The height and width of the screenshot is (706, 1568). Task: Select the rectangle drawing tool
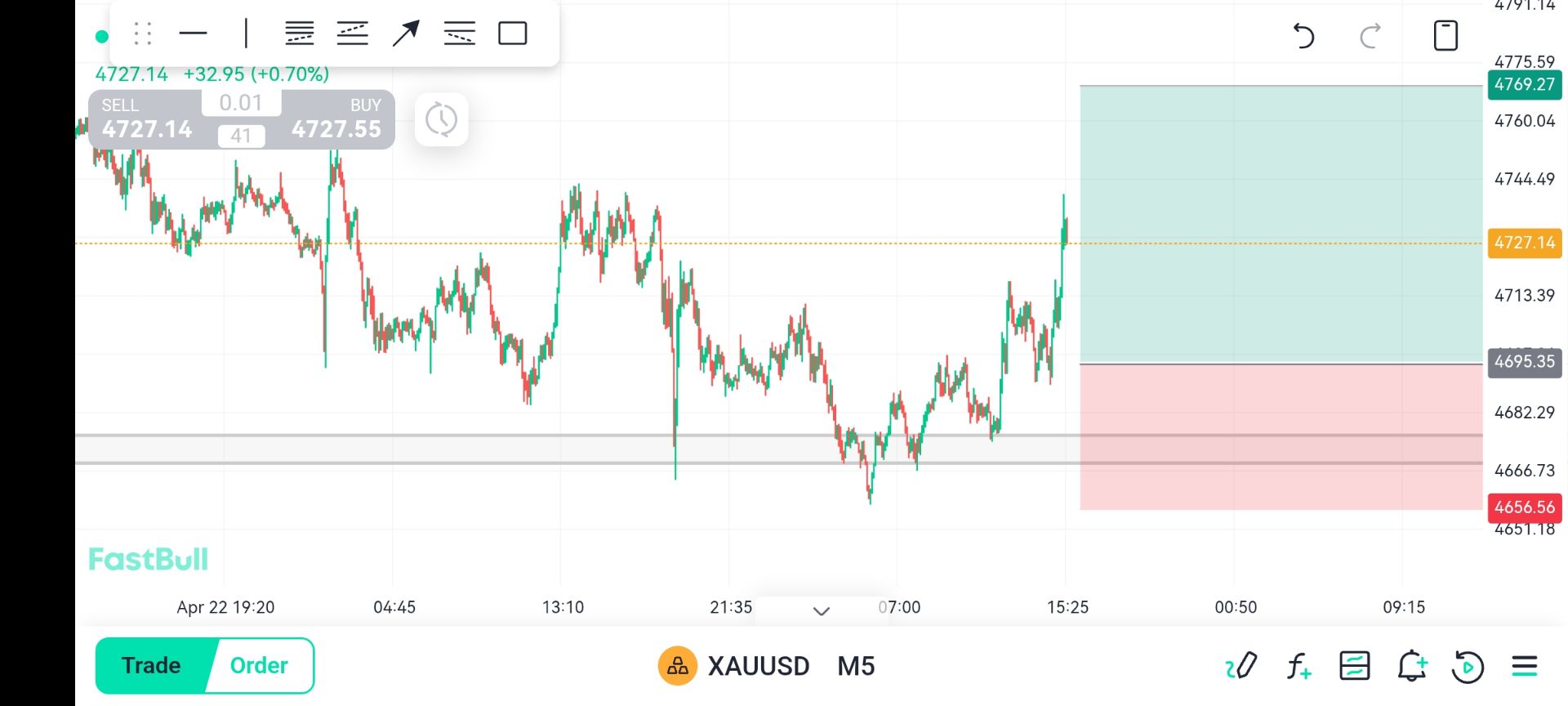click(x=512, y=34)
